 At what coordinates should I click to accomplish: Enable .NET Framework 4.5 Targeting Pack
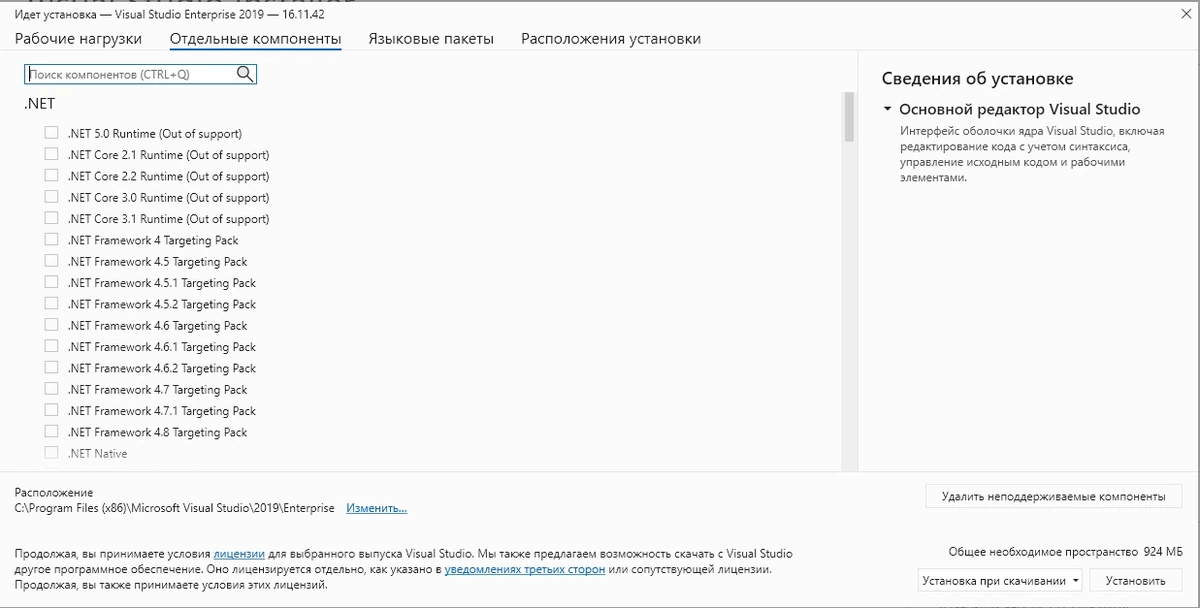pos(51,261)
